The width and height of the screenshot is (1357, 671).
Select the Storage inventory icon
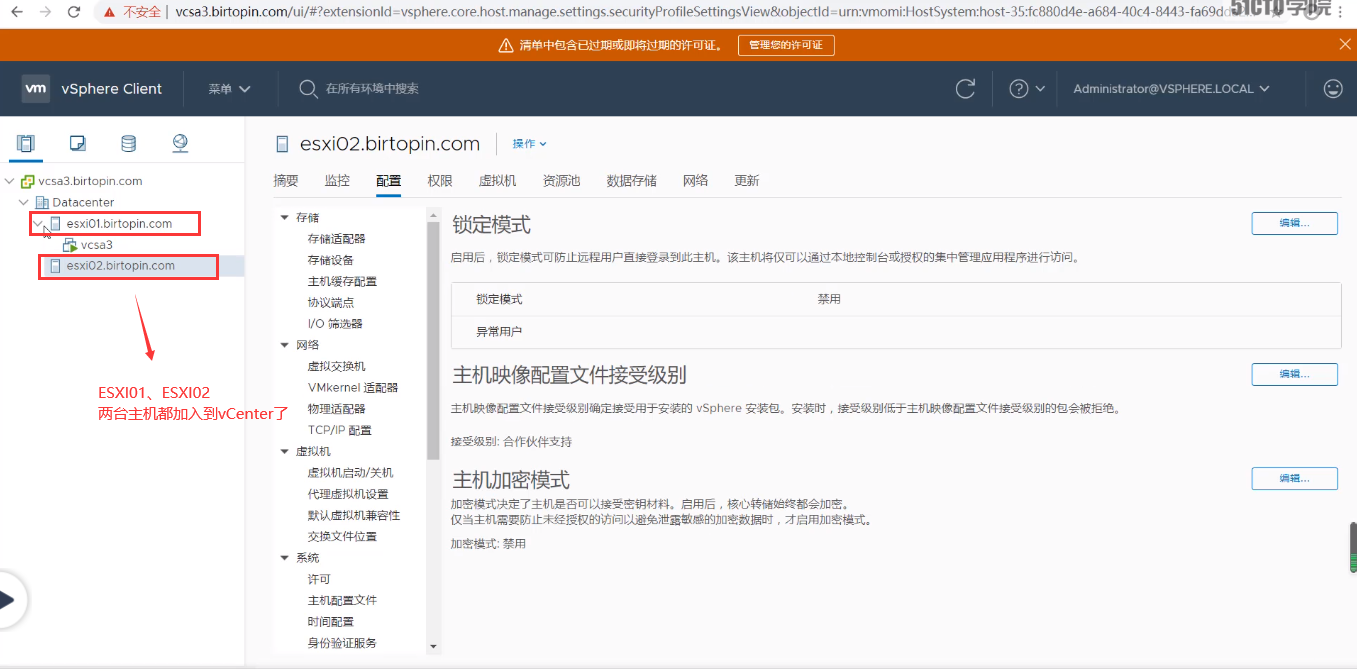(x=128, y=143)
